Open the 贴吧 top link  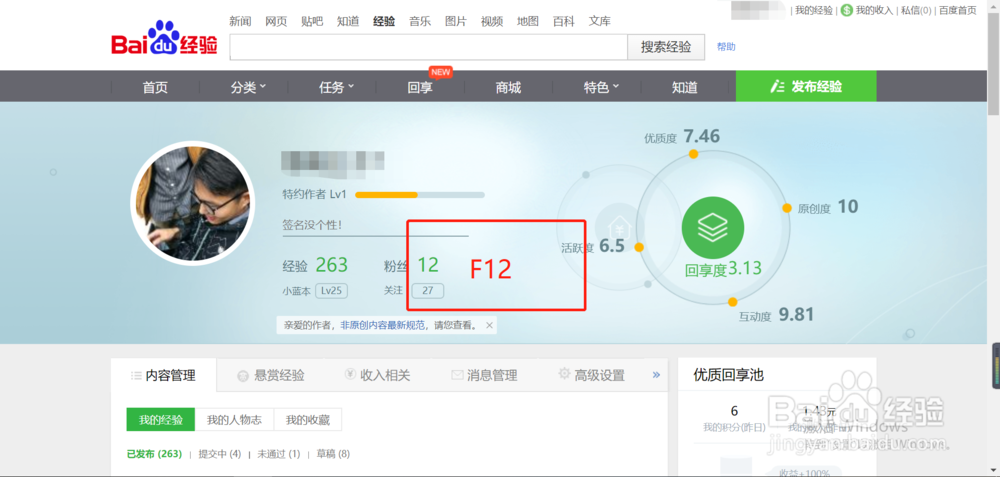click(x=312, y=21)
